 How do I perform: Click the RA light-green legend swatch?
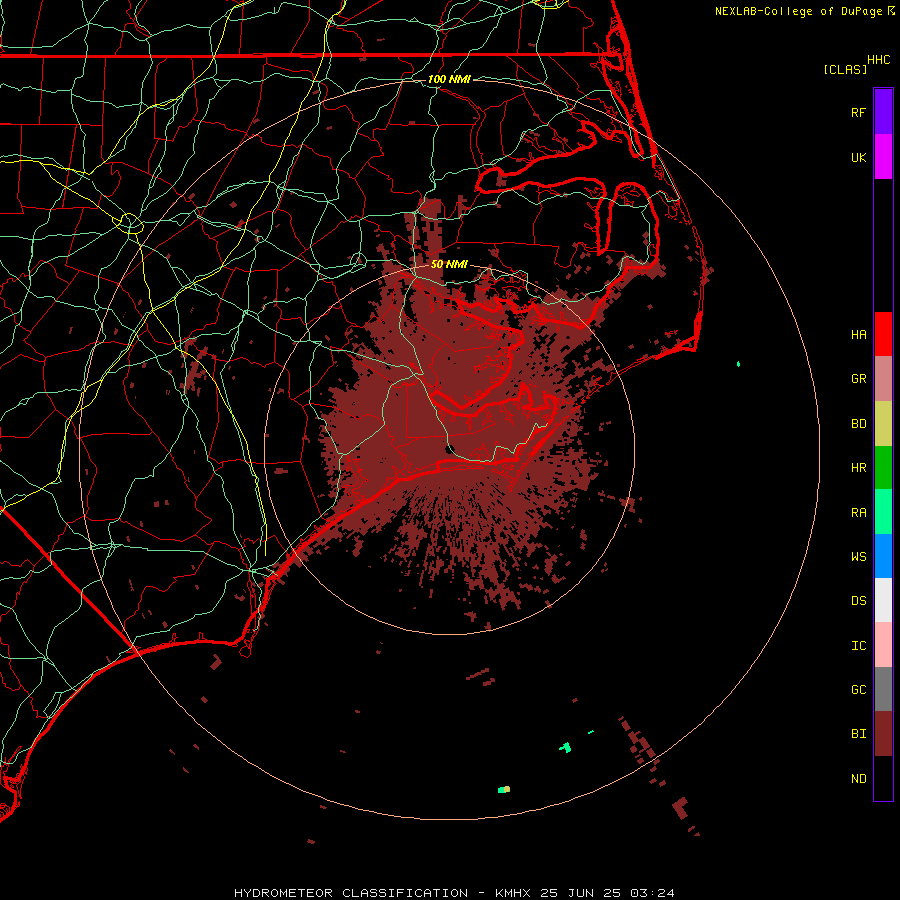click(883, 512)
